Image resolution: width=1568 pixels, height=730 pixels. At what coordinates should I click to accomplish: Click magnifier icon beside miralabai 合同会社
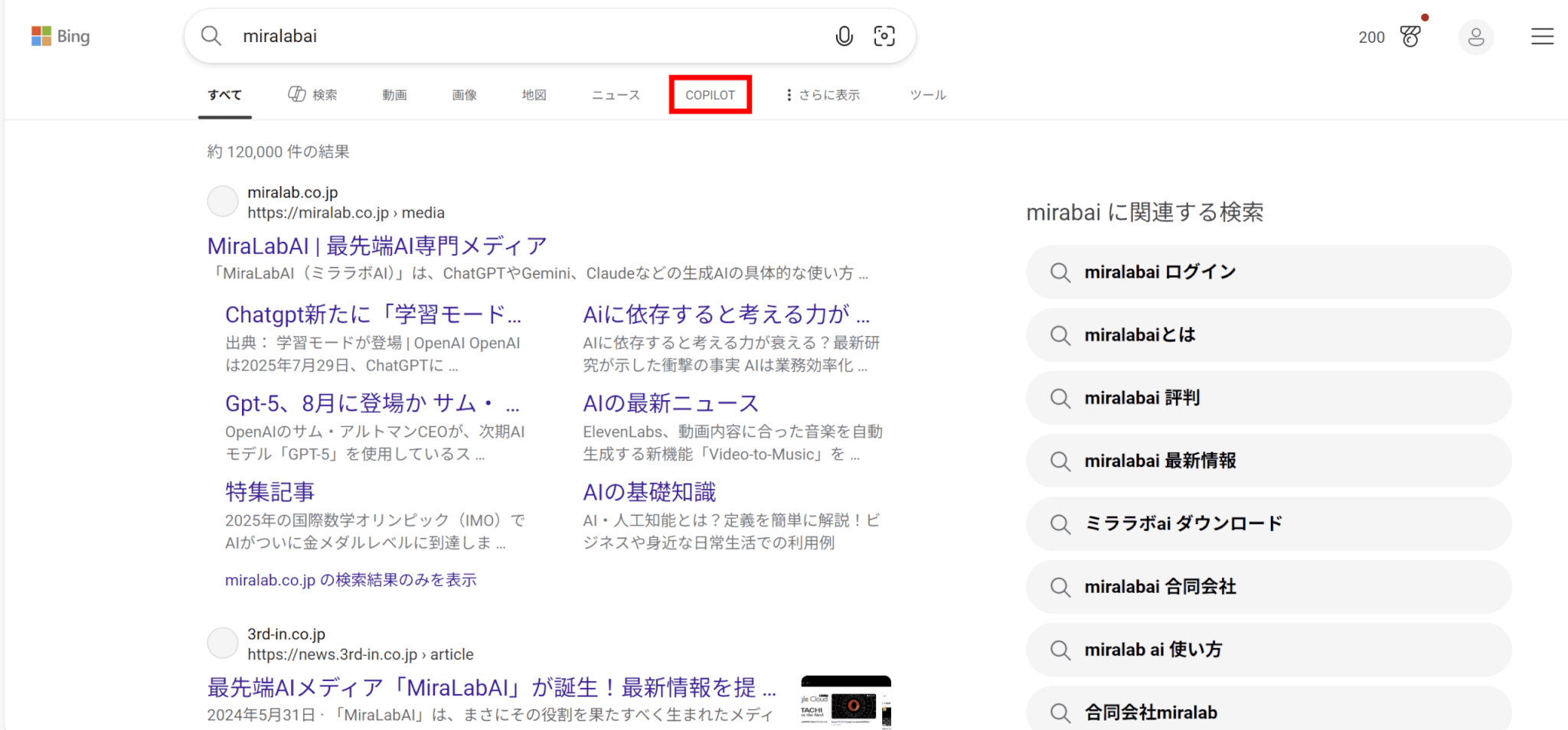tap(1060, 587)
